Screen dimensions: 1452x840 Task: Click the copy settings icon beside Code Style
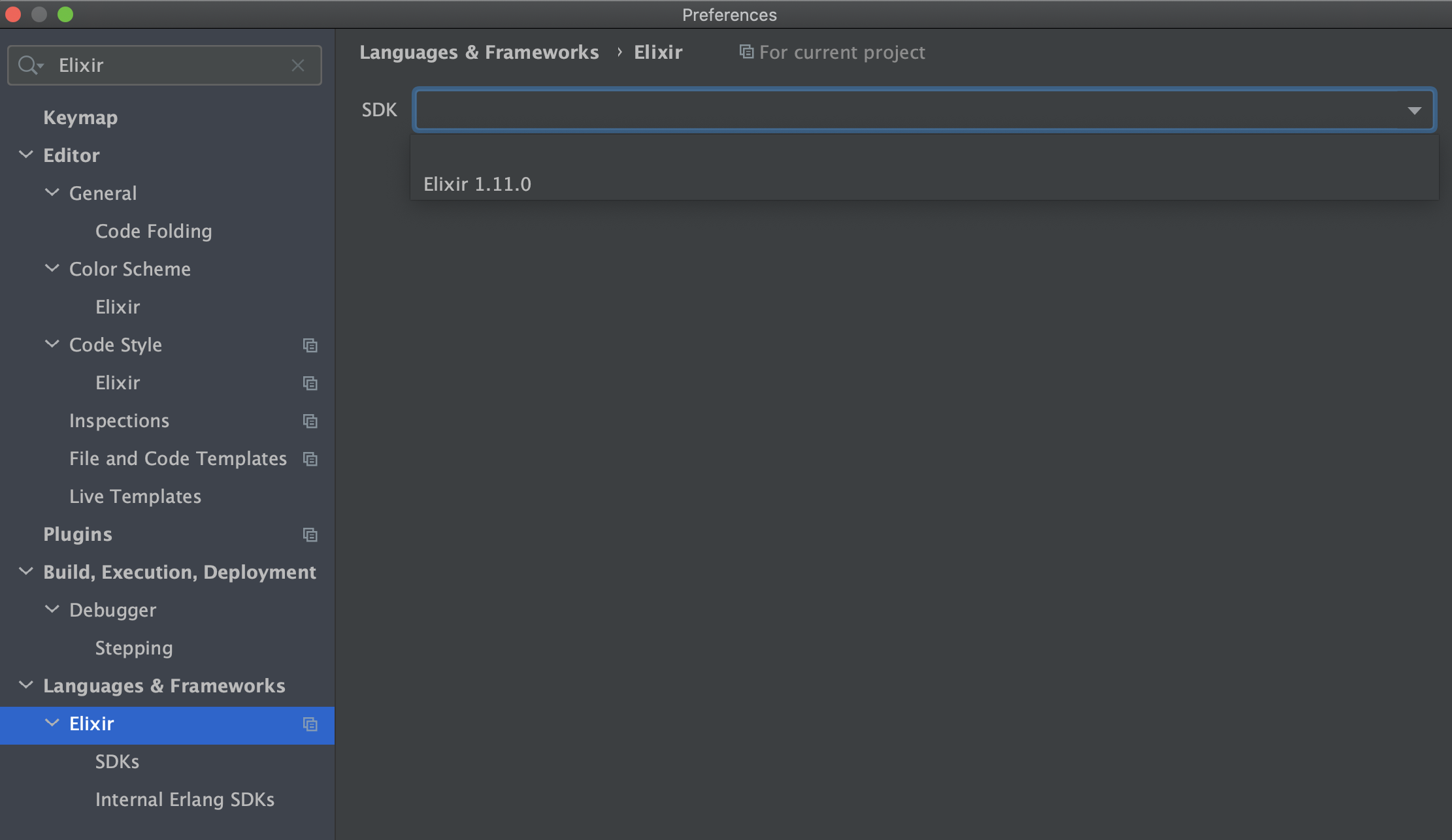310,345
